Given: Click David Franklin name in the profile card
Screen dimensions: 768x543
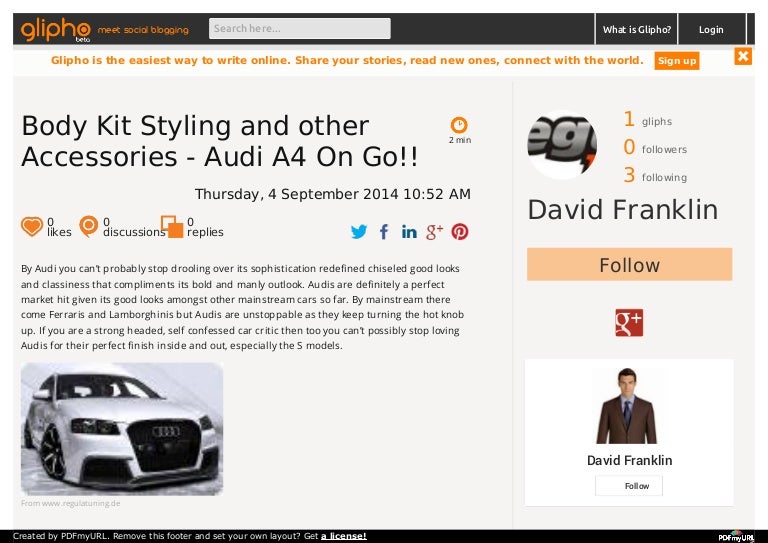Looking at the screenshot, I should (x=629, y=460).
